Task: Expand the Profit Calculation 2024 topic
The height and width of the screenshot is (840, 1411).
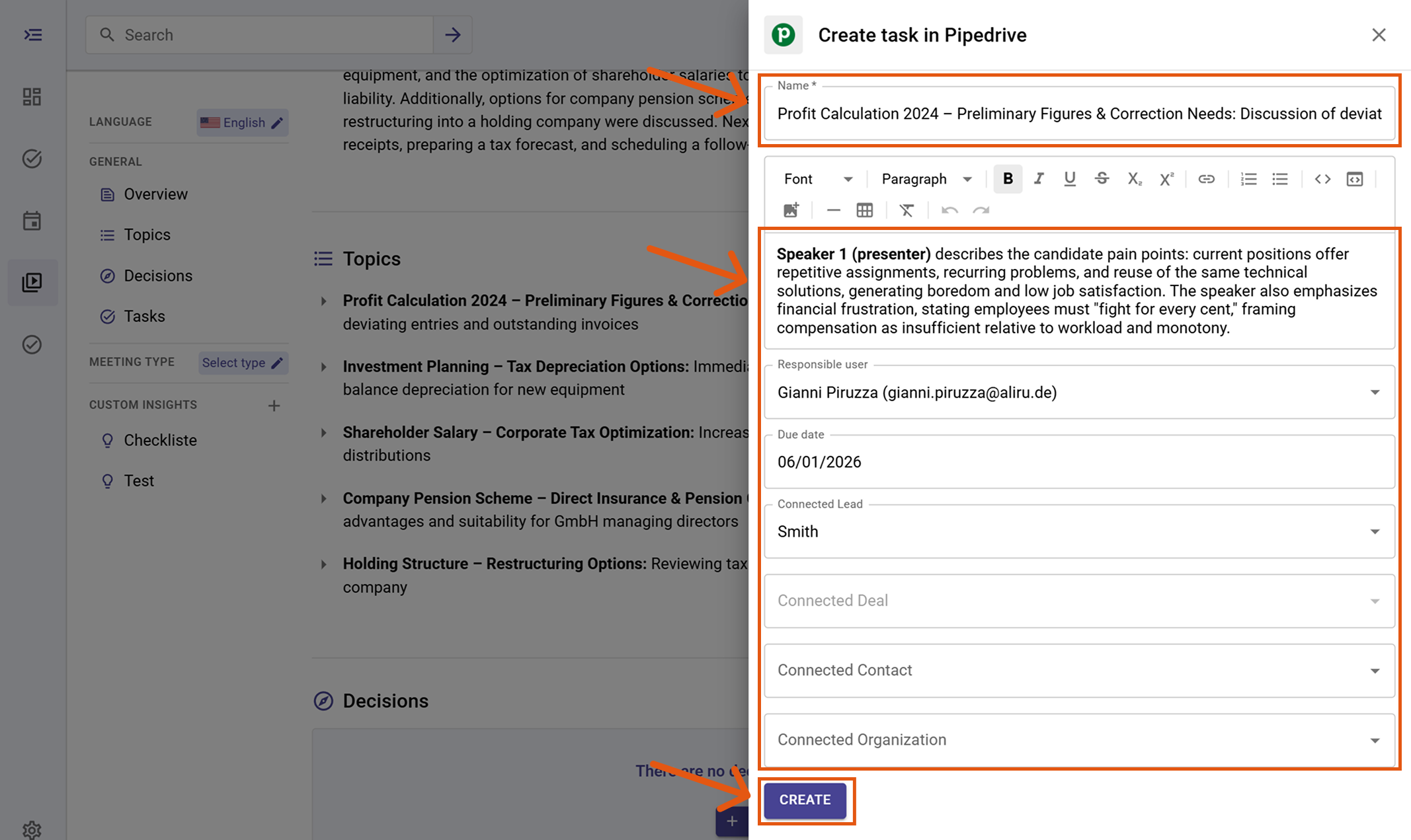Action: (x=323, y=301)
